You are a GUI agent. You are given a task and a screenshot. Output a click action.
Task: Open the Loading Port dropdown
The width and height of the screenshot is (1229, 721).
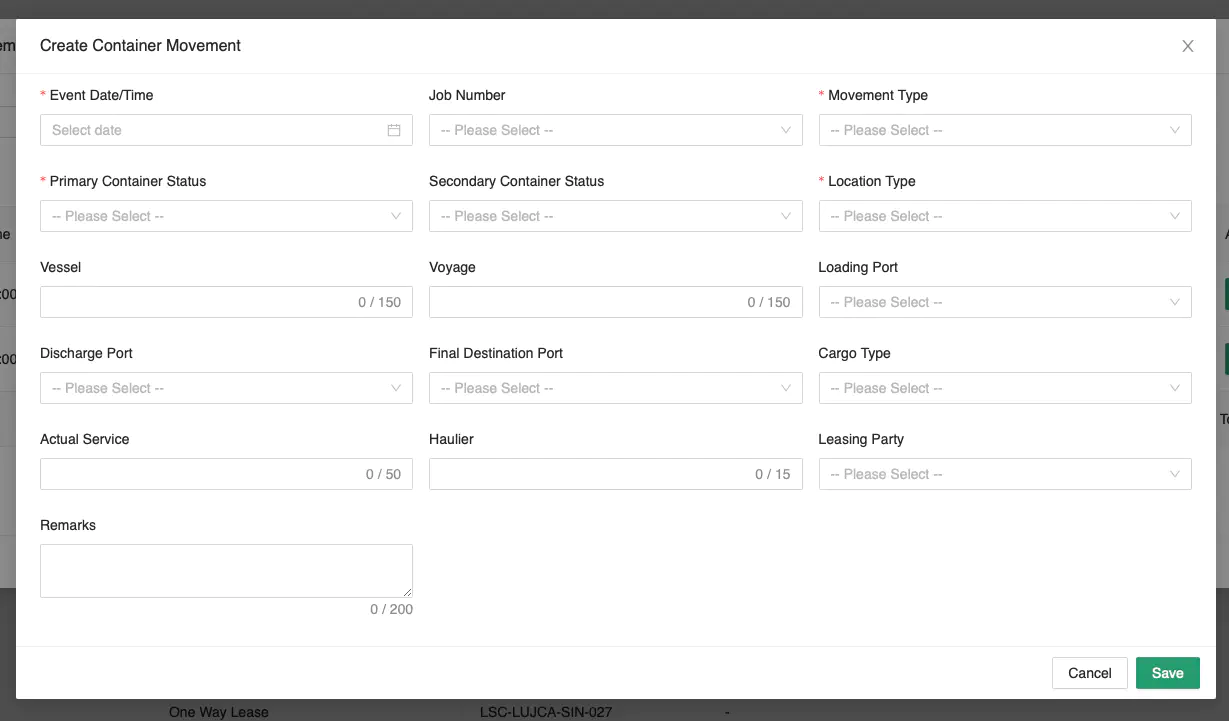pyautogui.click(x=1004, y=302)
